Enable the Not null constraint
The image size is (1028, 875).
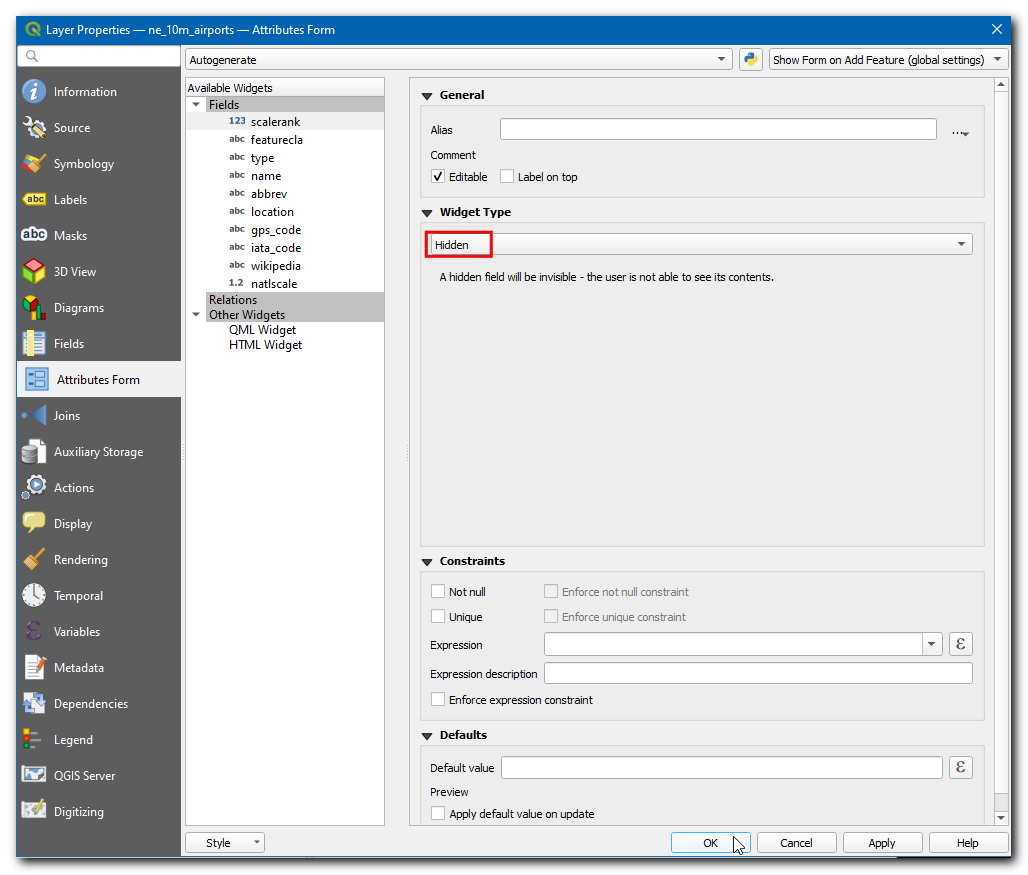click(438, 592)
